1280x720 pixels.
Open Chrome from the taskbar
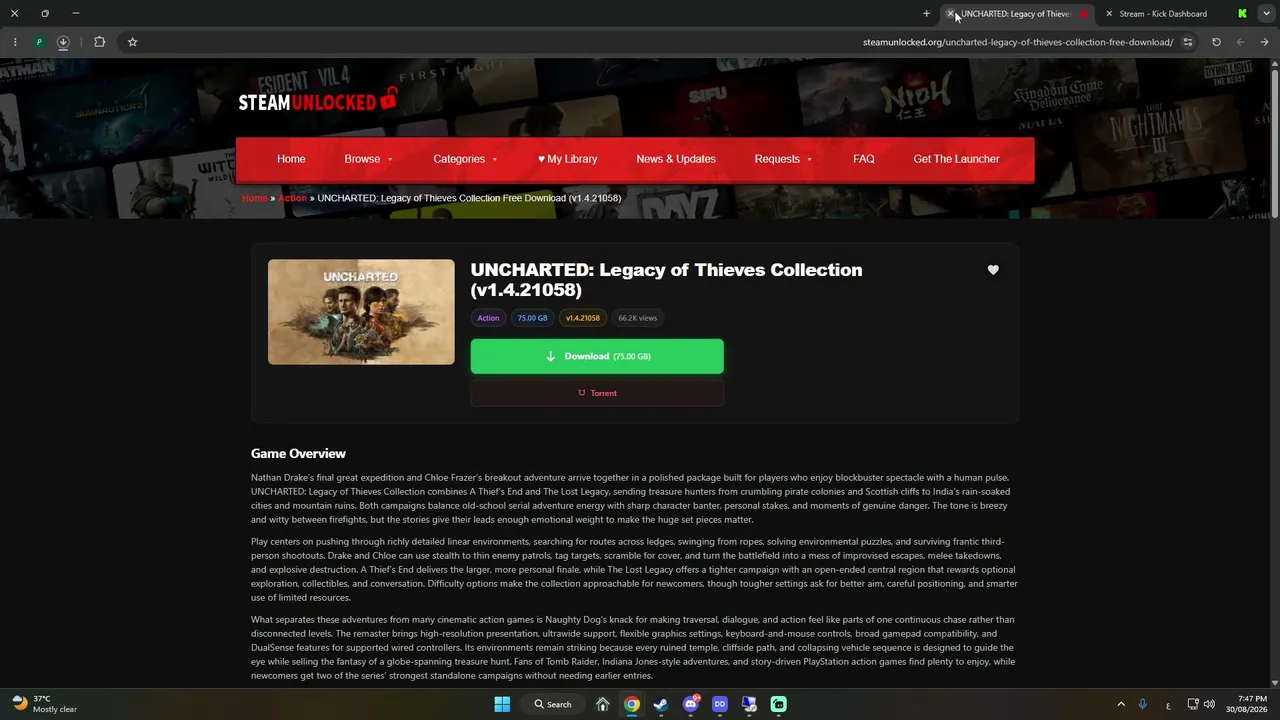pyautogui.click(x=631, y=704)
